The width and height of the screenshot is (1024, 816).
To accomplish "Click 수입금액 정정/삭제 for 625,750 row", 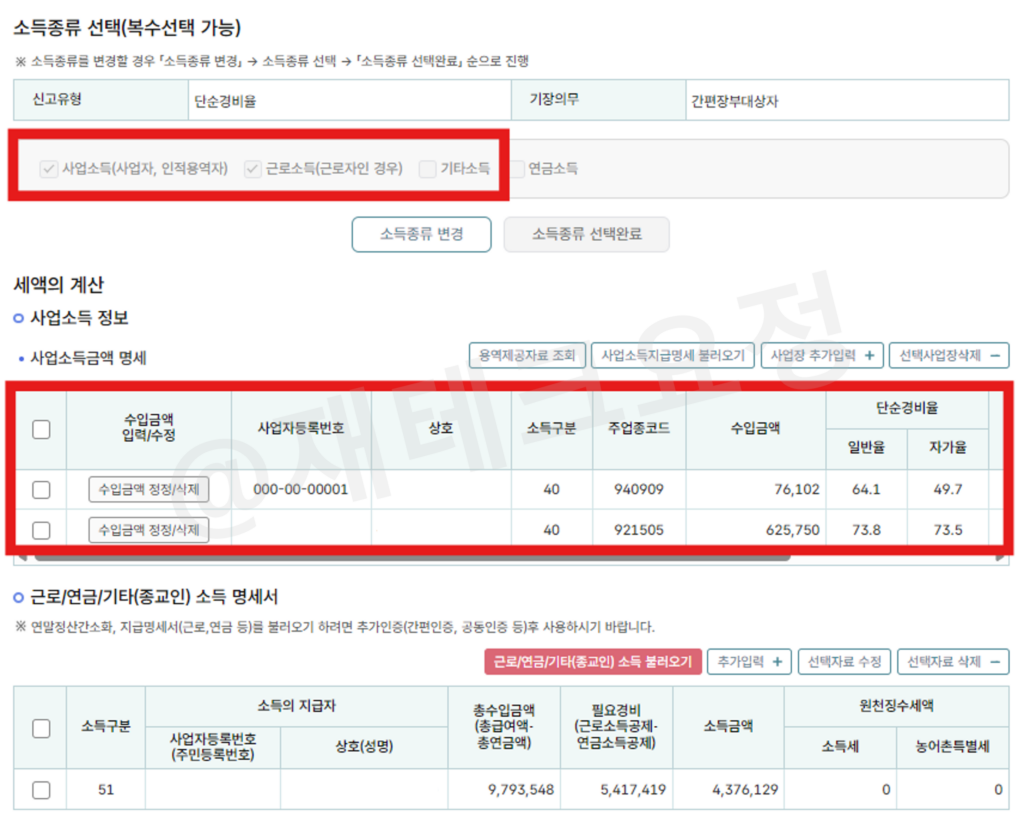I will click(149, 530).
